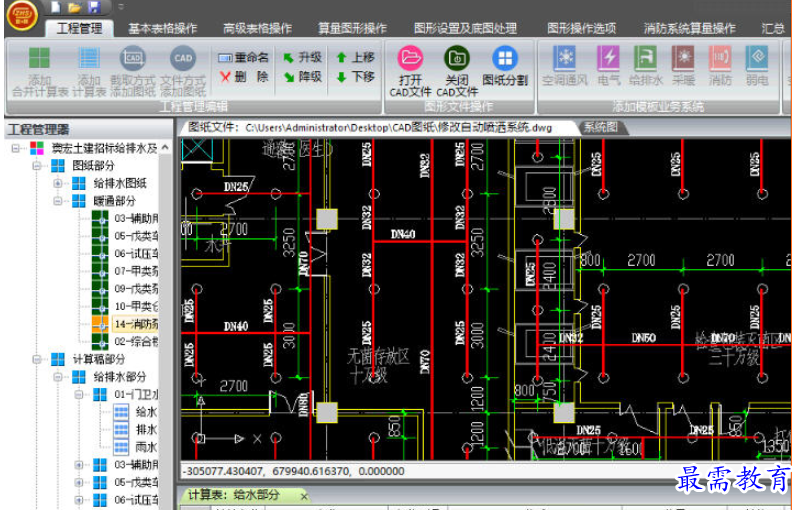Open the 系统图 drawing tab

pos(601,127)
